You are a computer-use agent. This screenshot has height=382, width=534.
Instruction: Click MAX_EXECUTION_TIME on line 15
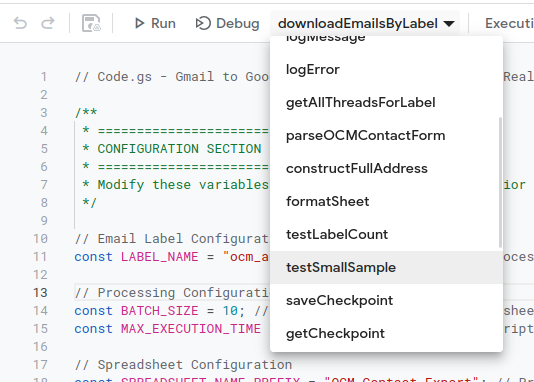(191, 329)
